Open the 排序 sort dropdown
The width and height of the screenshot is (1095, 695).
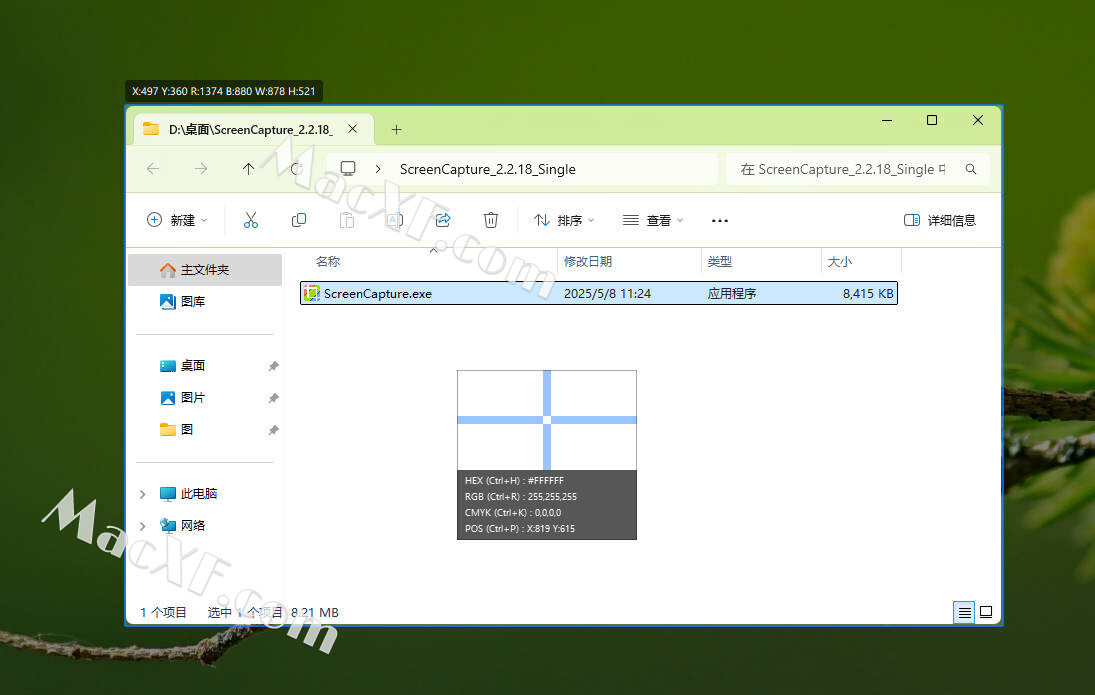tap(564, 220)
